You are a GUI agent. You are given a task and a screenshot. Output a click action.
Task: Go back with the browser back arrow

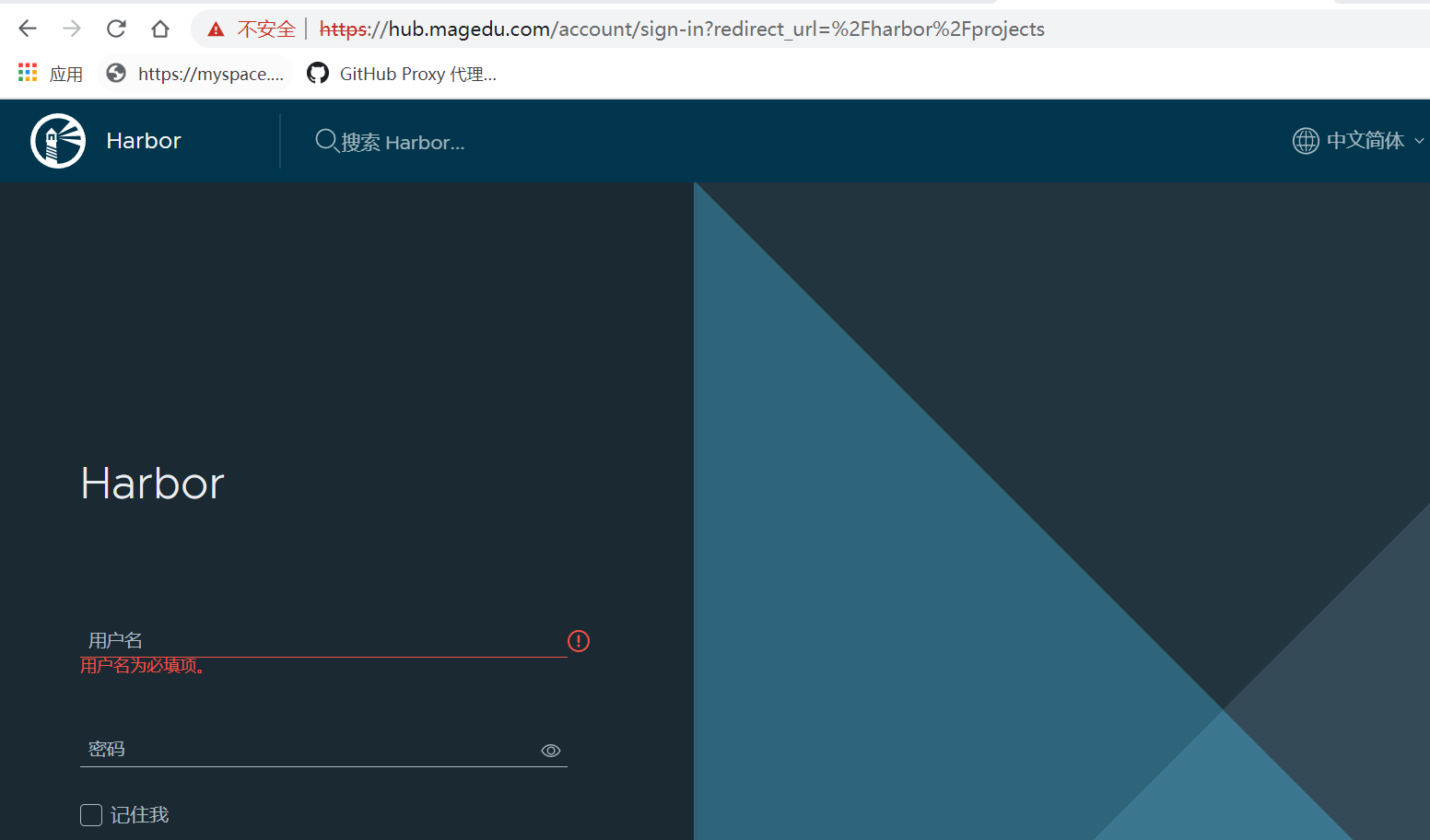[28, 29]
